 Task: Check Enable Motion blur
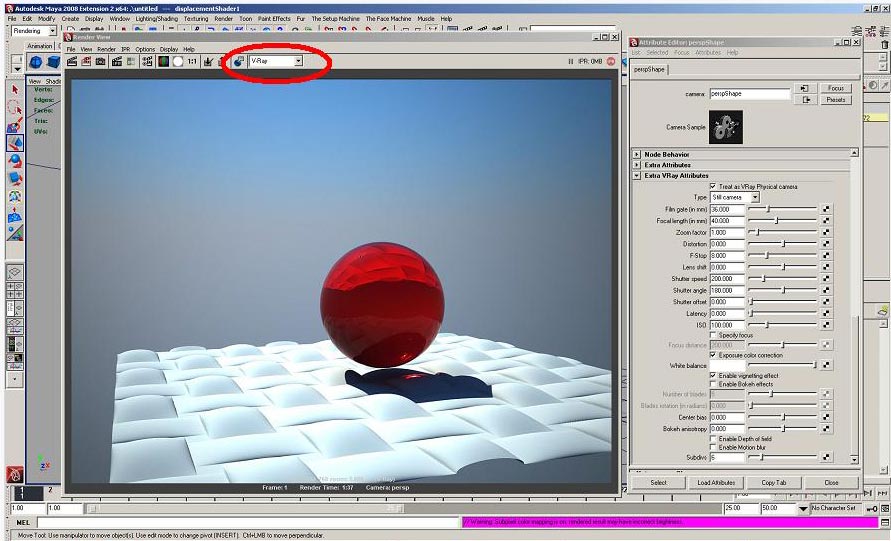click(x=713, y=447)
